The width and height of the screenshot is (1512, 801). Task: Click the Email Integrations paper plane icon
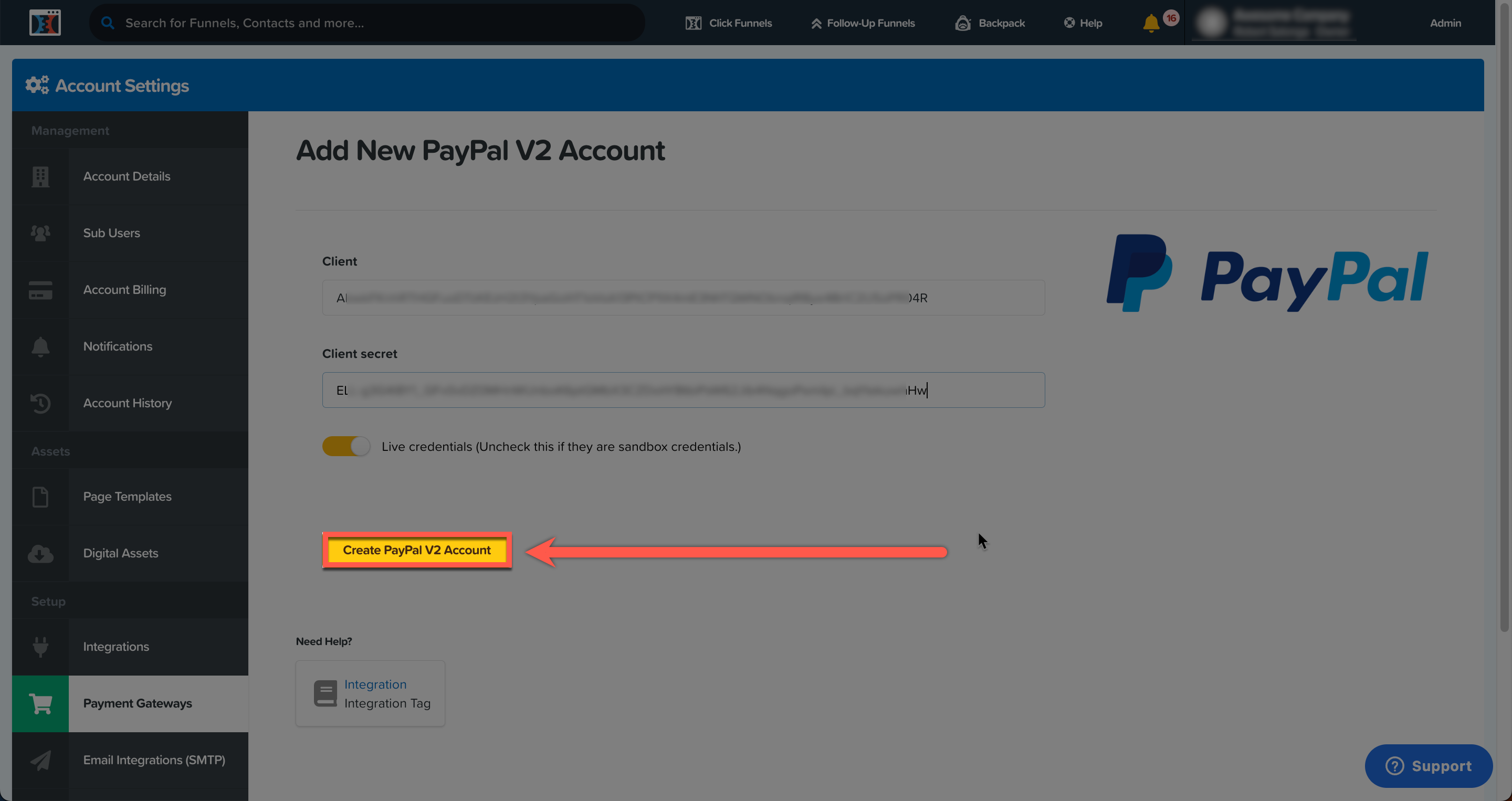[x=40, y=760]
